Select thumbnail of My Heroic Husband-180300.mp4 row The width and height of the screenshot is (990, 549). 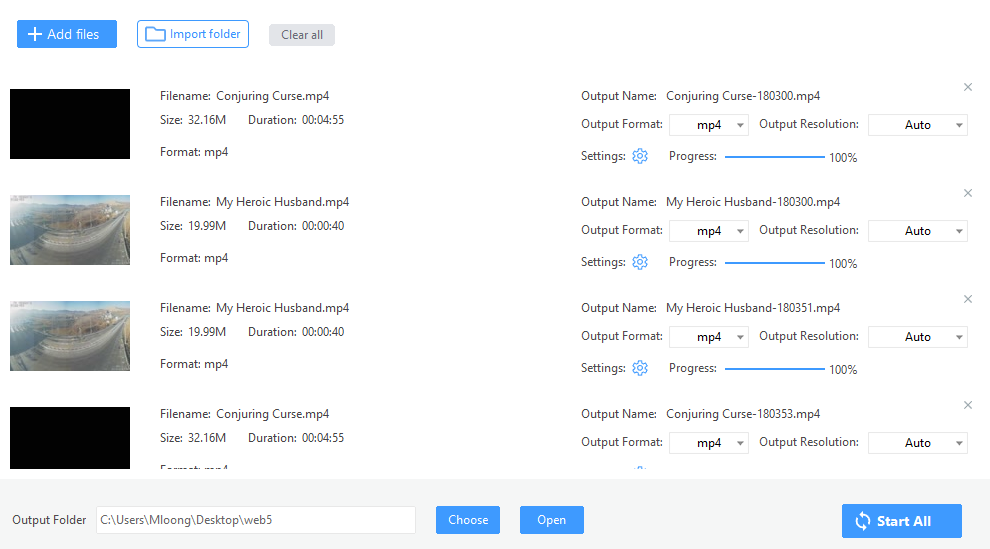(70, 230)
